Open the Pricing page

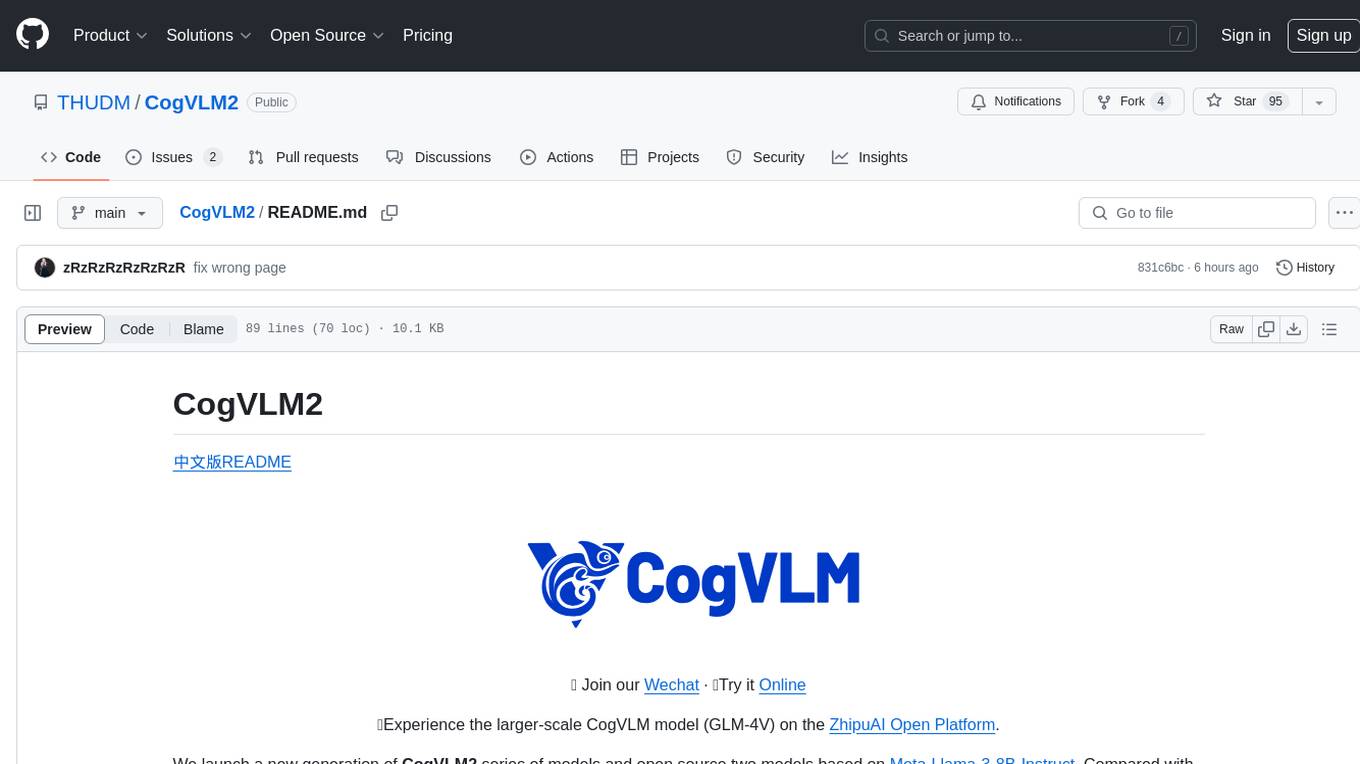pyautogui.click(x=427, y=35)
